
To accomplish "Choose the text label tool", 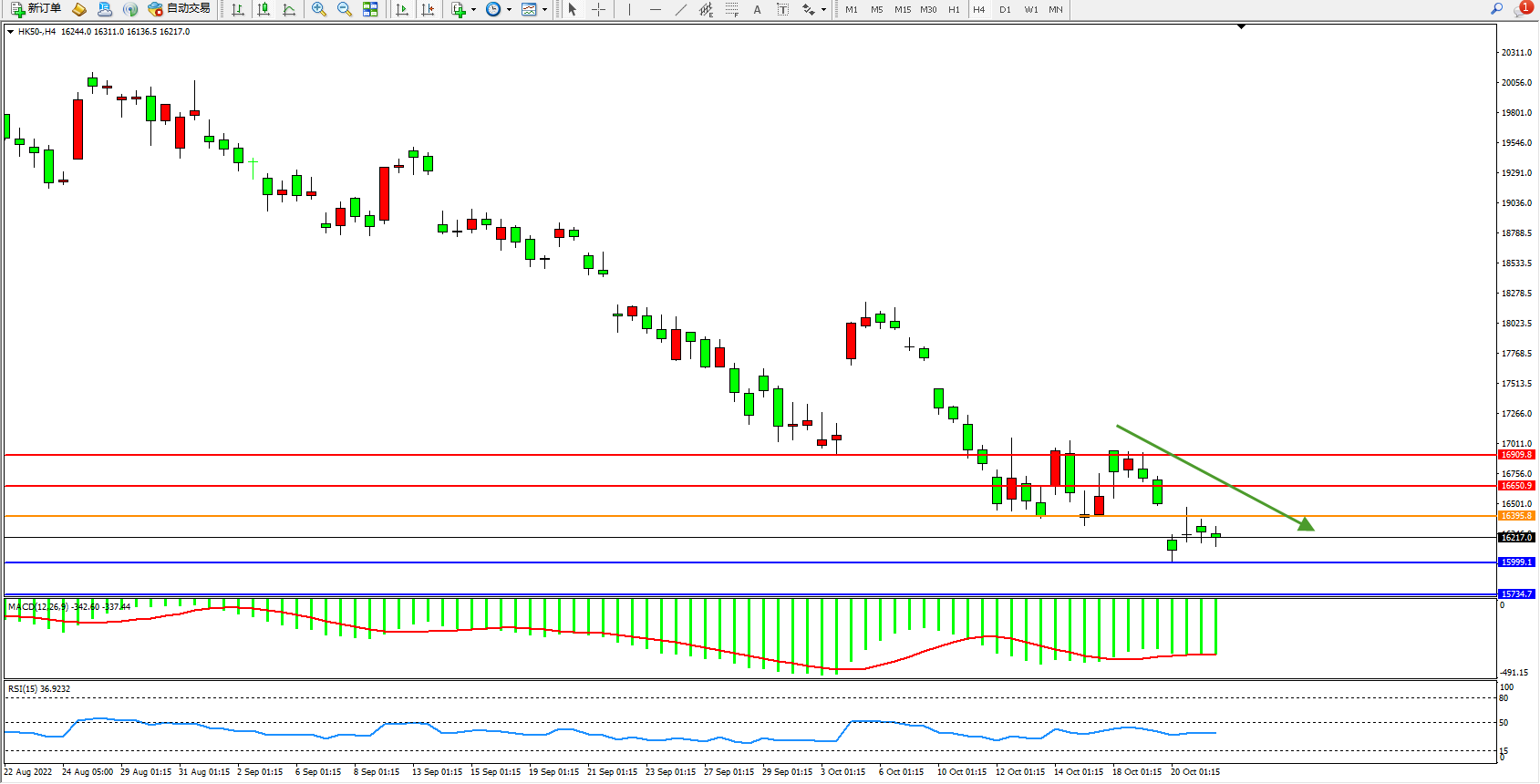I will tap(757, 9).
